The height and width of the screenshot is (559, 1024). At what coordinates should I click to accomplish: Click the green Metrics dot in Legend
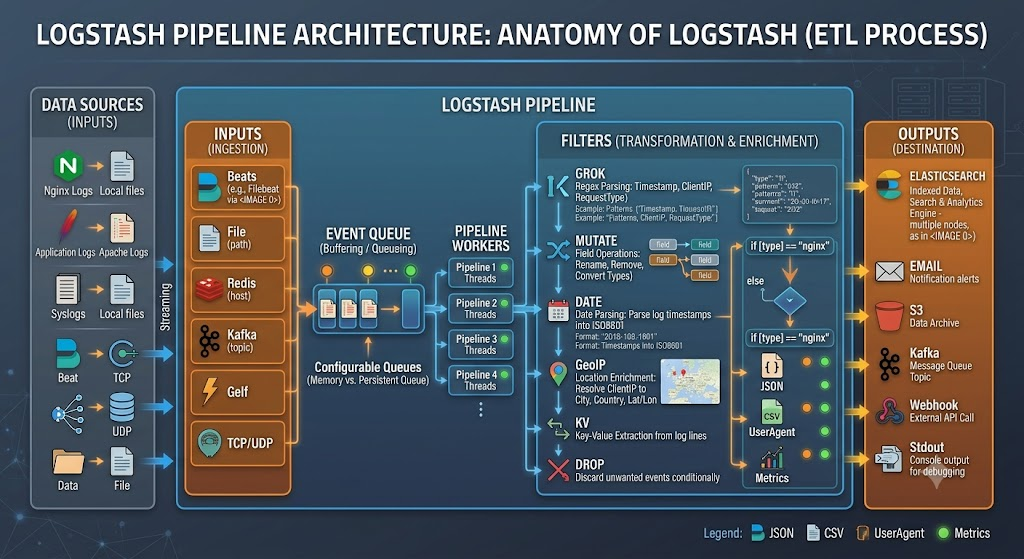[x=943, y=533]
